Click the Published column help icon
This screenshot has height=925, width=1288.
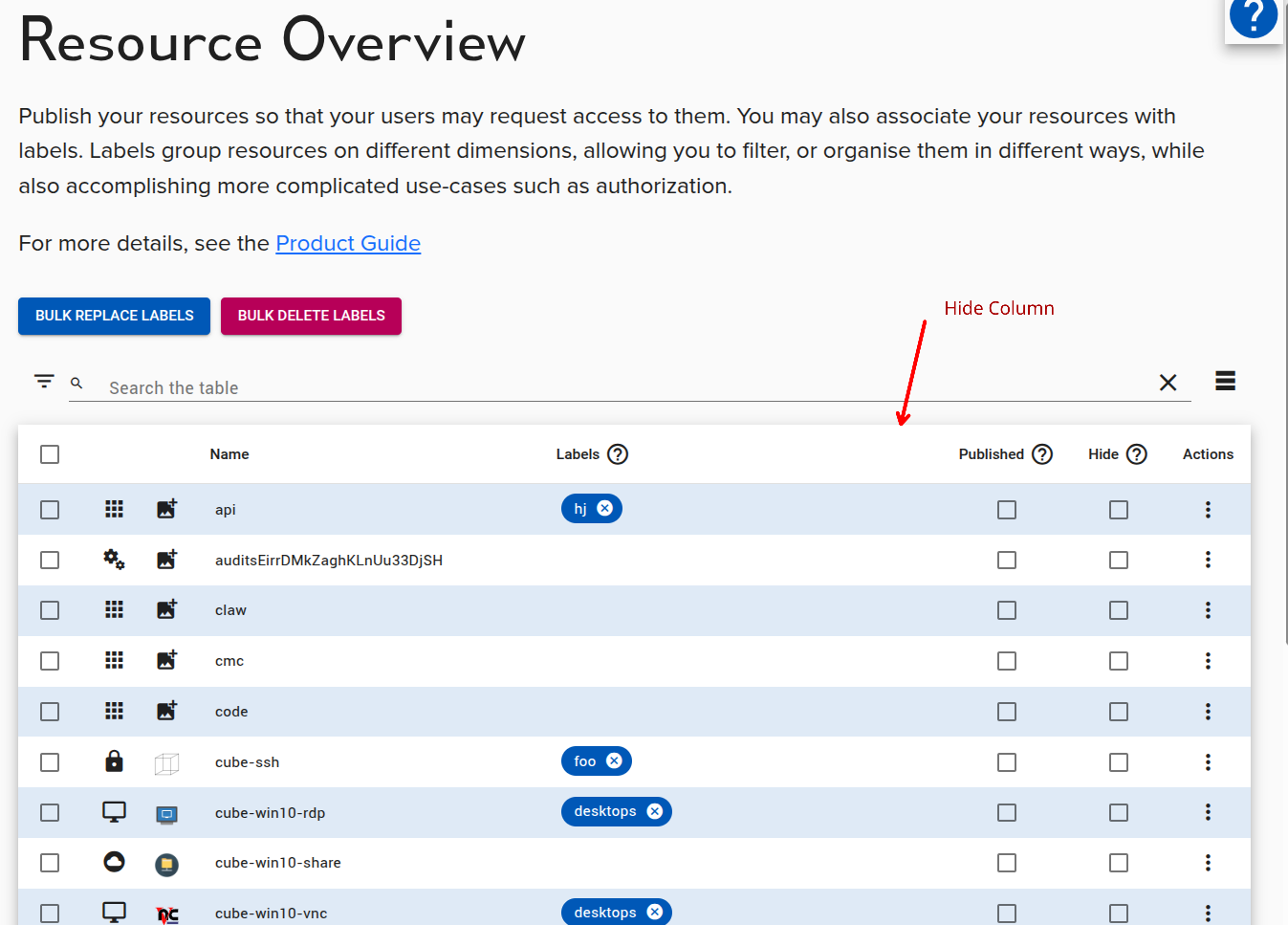tap(1042, 454)
